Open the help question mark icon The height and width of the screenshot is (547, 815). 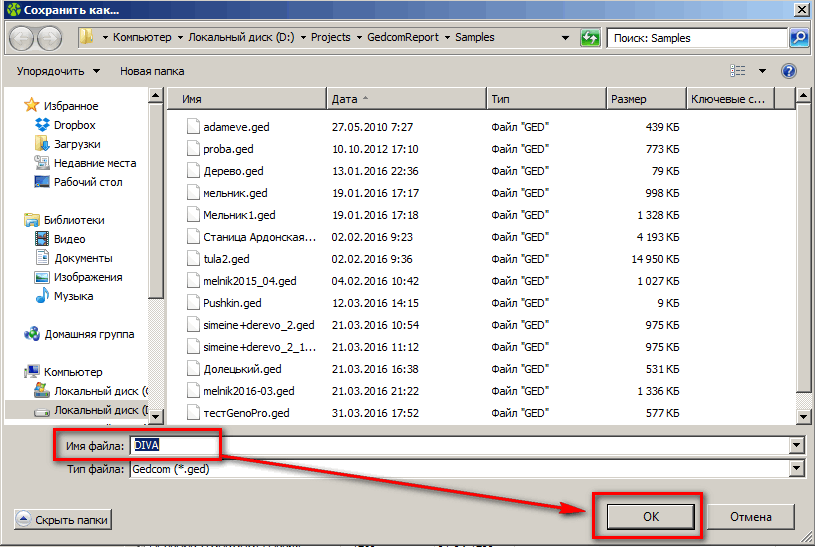click(x=788, y=71)
